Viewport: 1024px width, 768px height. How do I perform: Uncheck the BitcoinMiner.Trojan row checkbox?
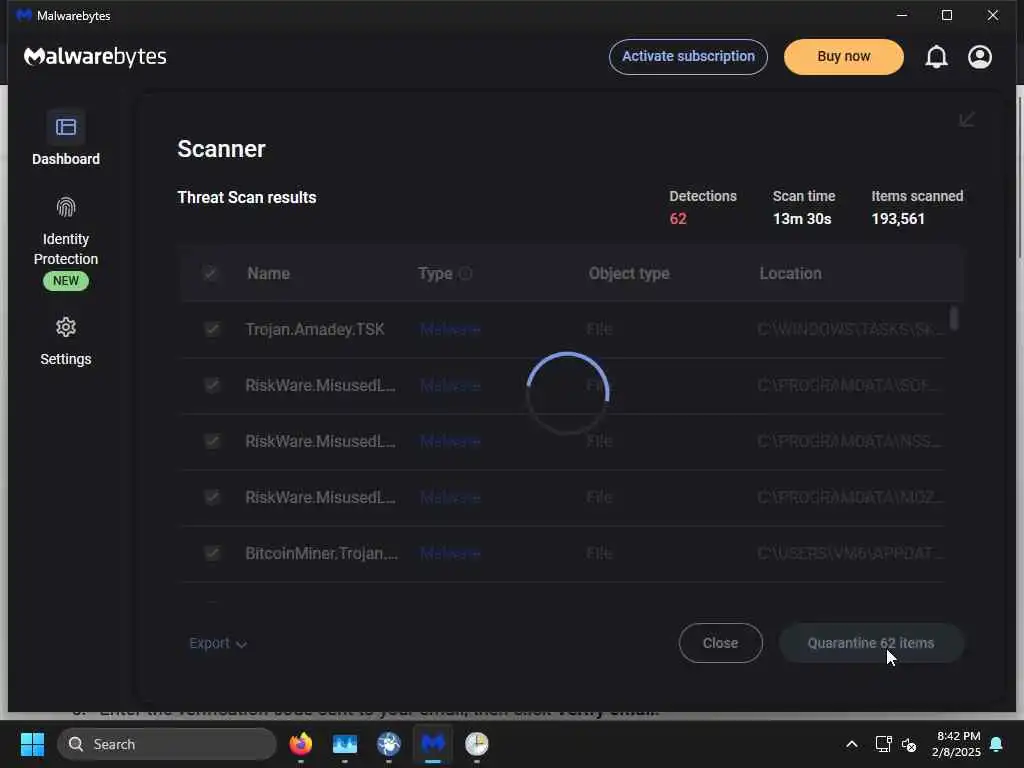click(x=212, y=553)
